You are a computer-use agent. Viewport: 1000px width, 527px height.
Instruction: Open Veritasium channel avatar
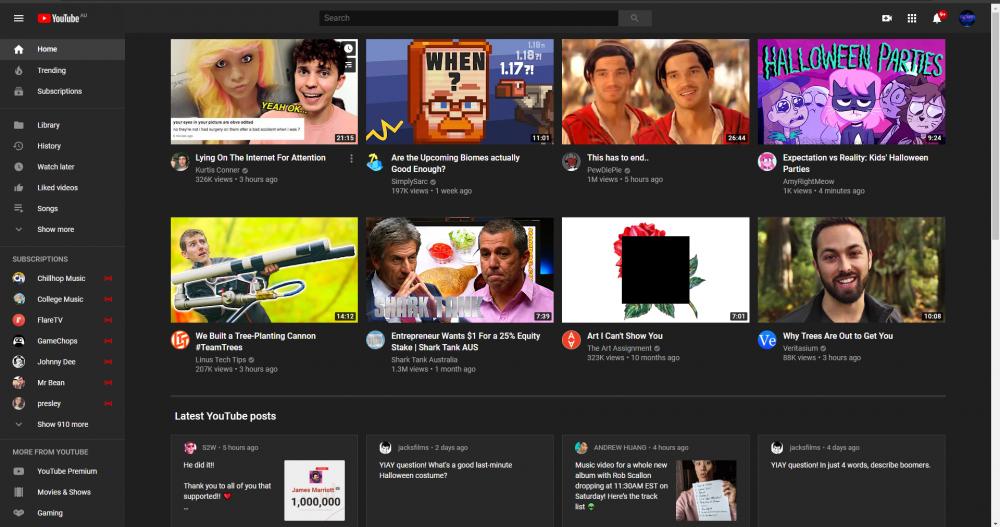pyautogui.click(x=767, y=340)
